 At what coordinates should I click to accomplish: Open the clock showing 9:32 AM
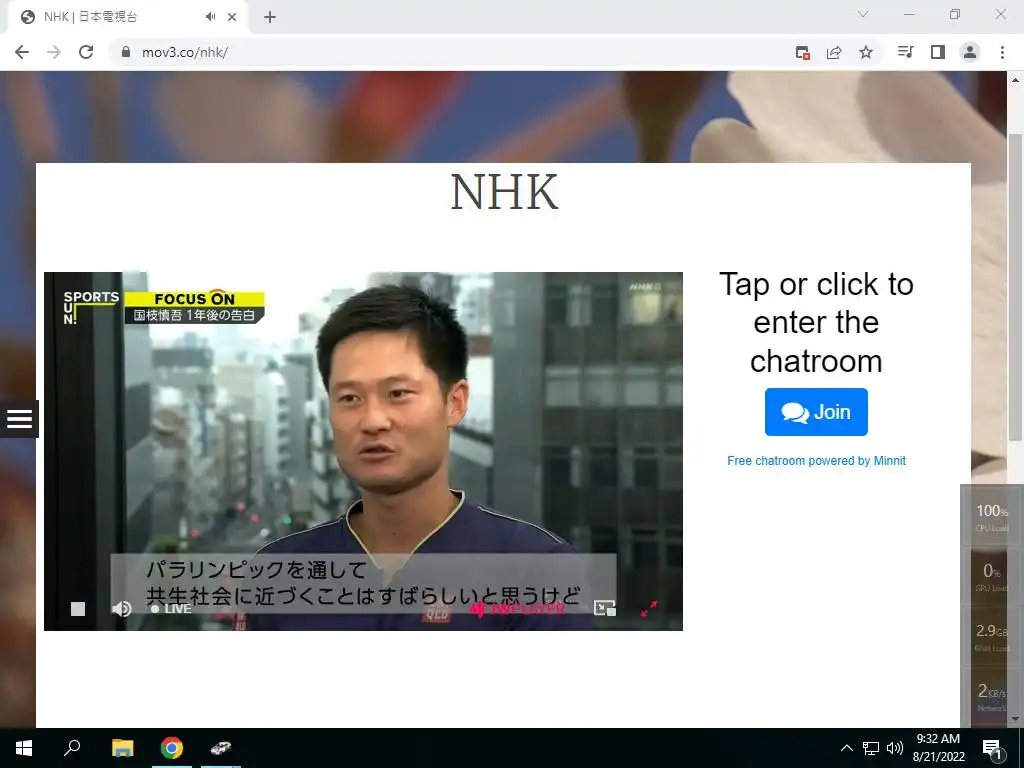click(x=938, y=748)
